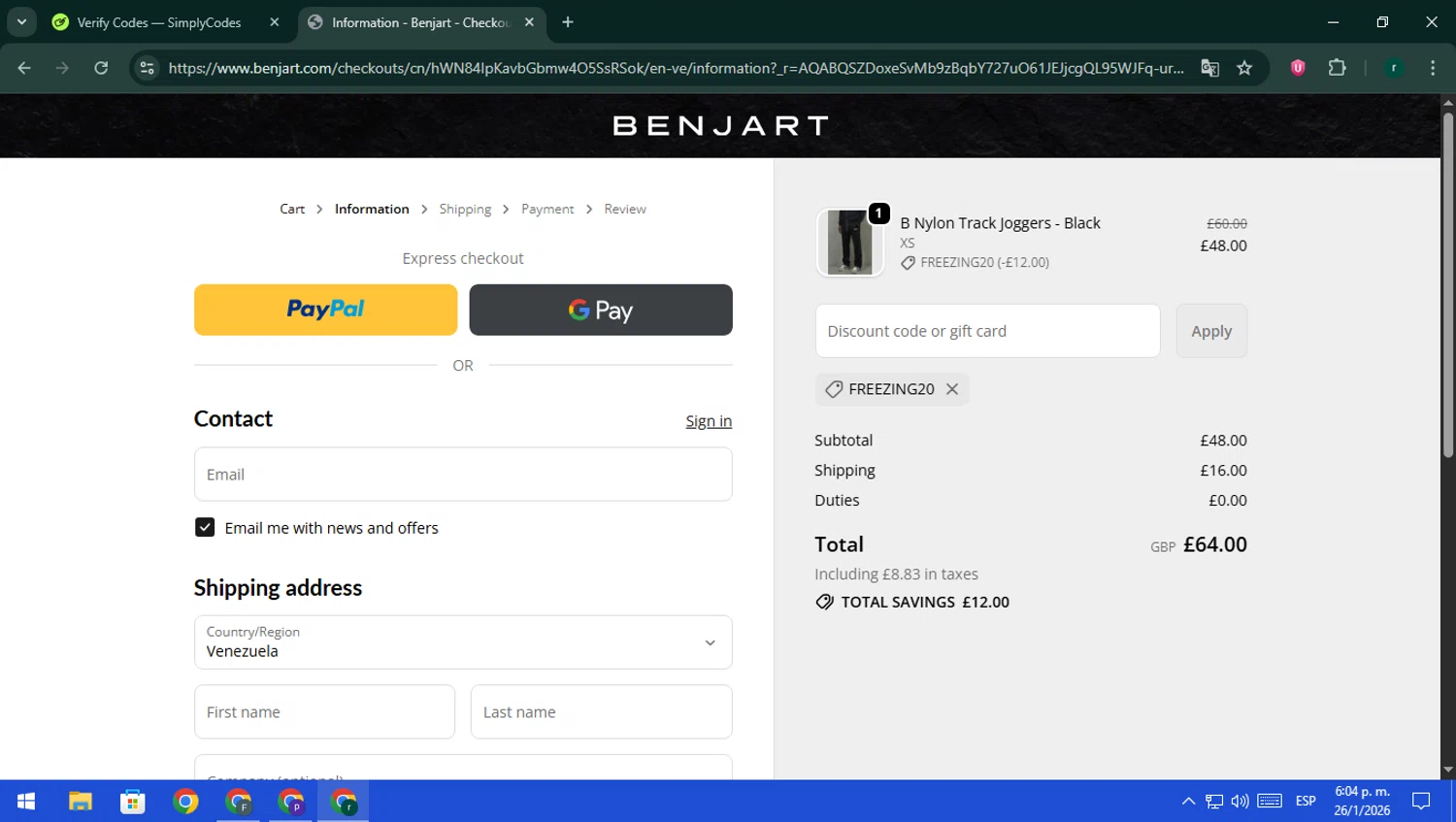Close the Verify Codes SimplyCodes tab
The height and width of the screenshot is (822, 1456).
[275, 22]
